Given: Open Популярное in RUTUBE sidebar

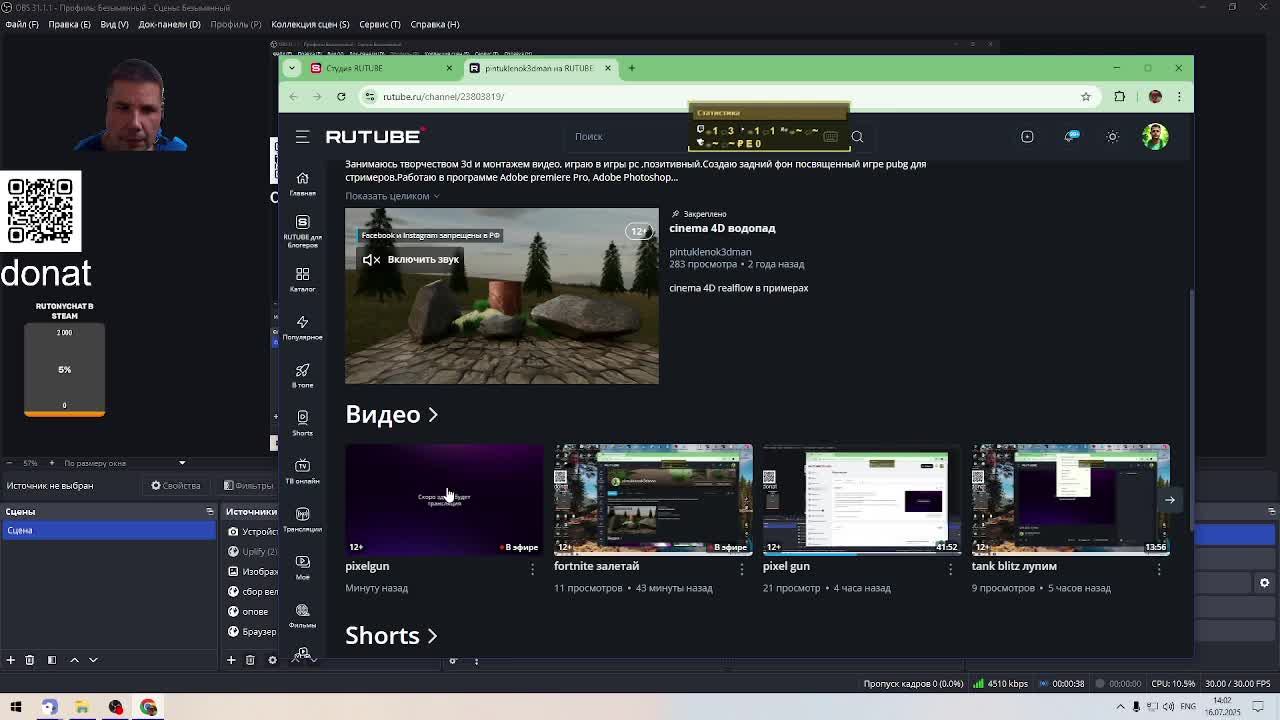Looking at the screenshot, I should click(302, 327).
